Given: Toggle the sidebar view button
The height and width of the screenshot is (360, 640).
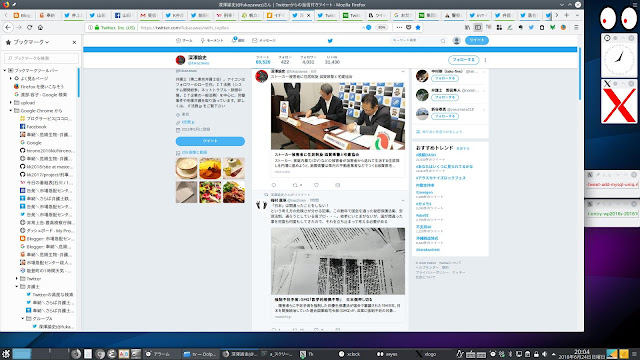Looking at the screenshot, I should 478,27.
